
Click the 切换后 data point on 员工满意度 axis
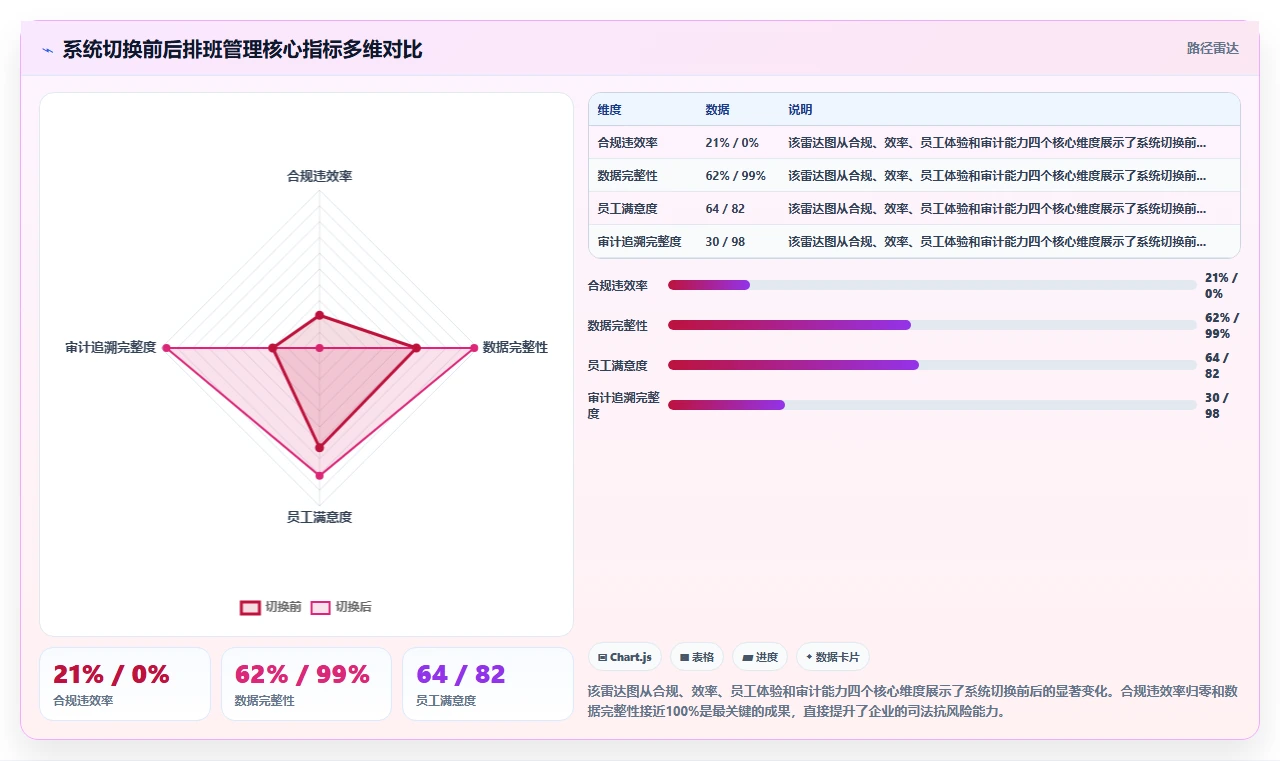[320, 475]
